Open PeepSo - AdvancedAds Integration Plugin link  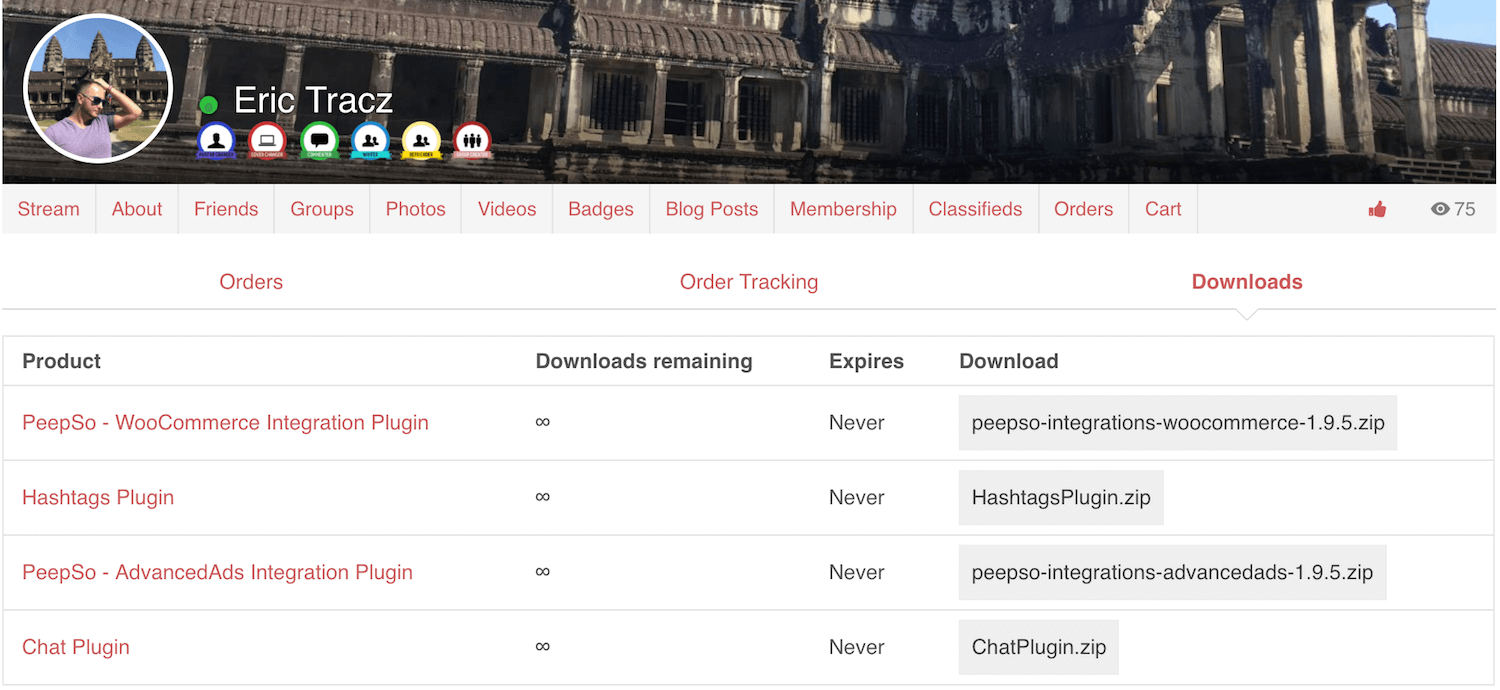click(x=217, y=573)
